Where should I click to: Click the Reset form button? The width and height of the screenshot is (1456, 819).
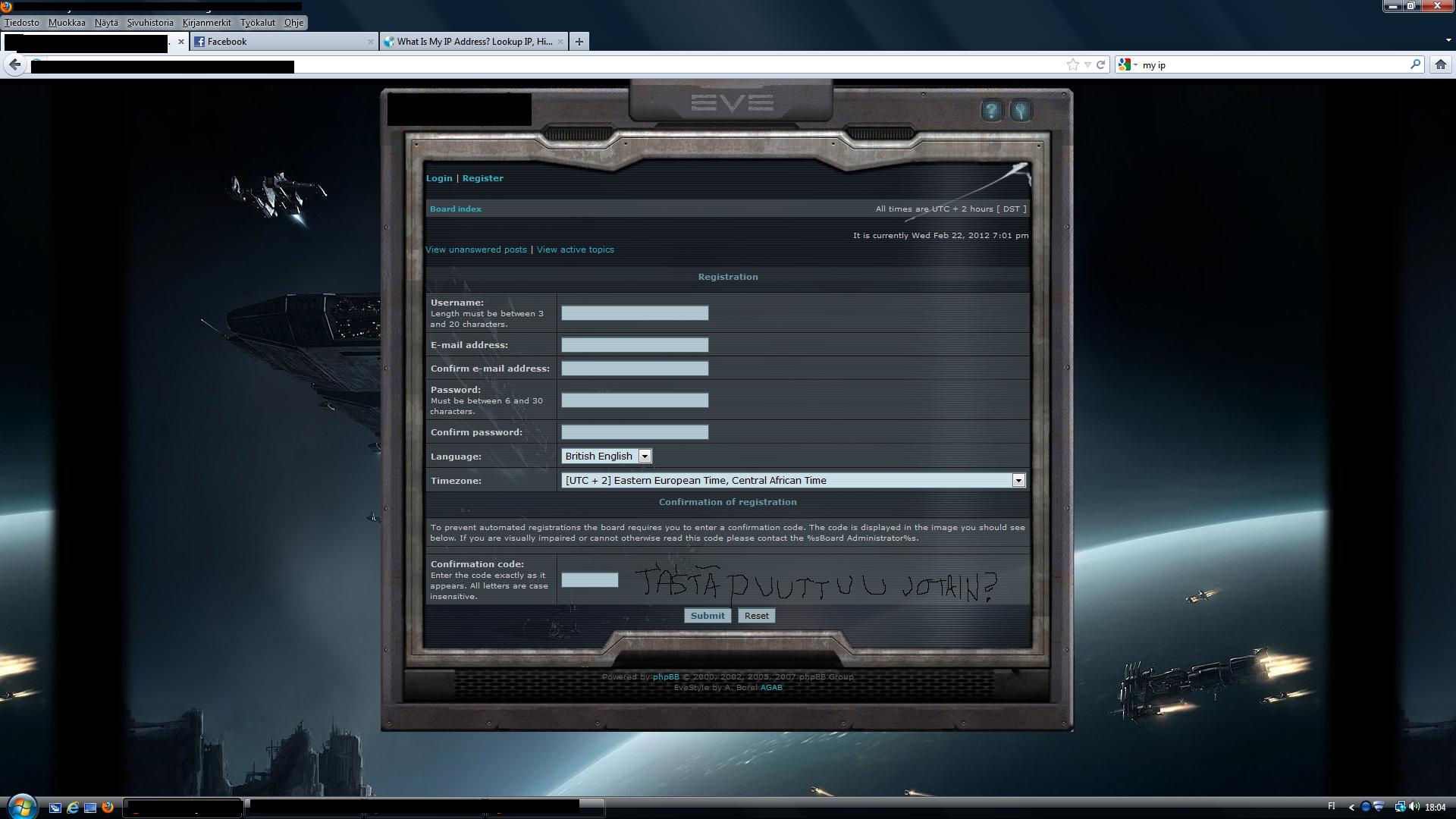pos(756,616)
